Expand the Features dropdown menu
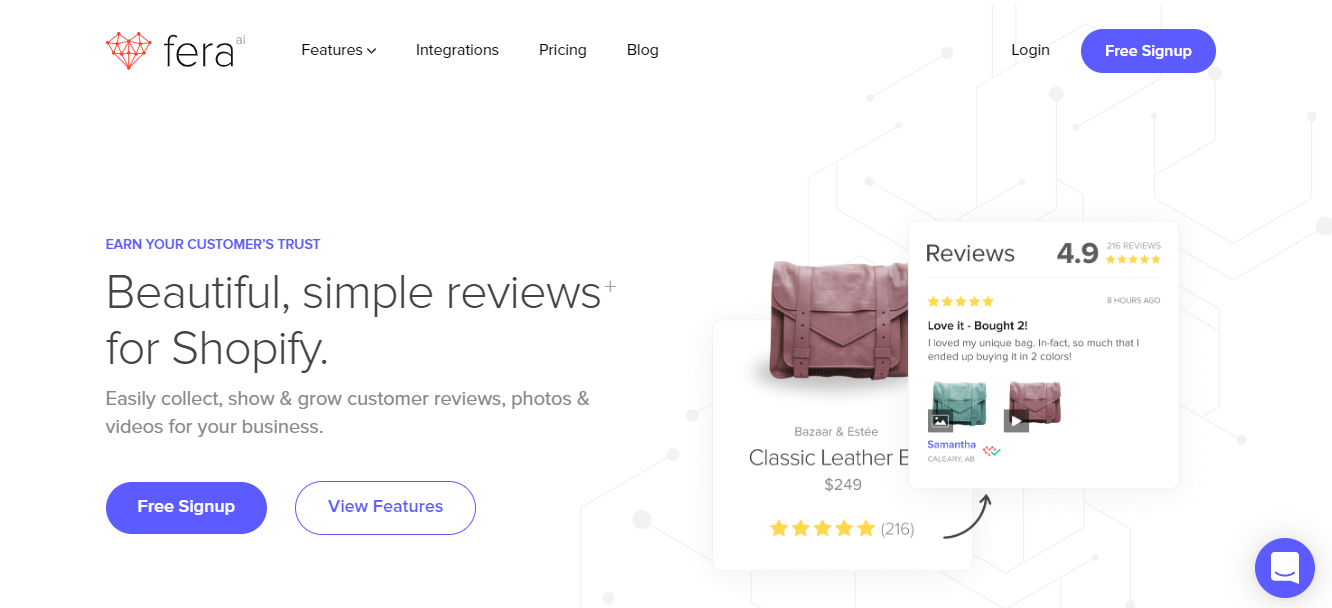 pyautogui.click(x=339, y=50)
